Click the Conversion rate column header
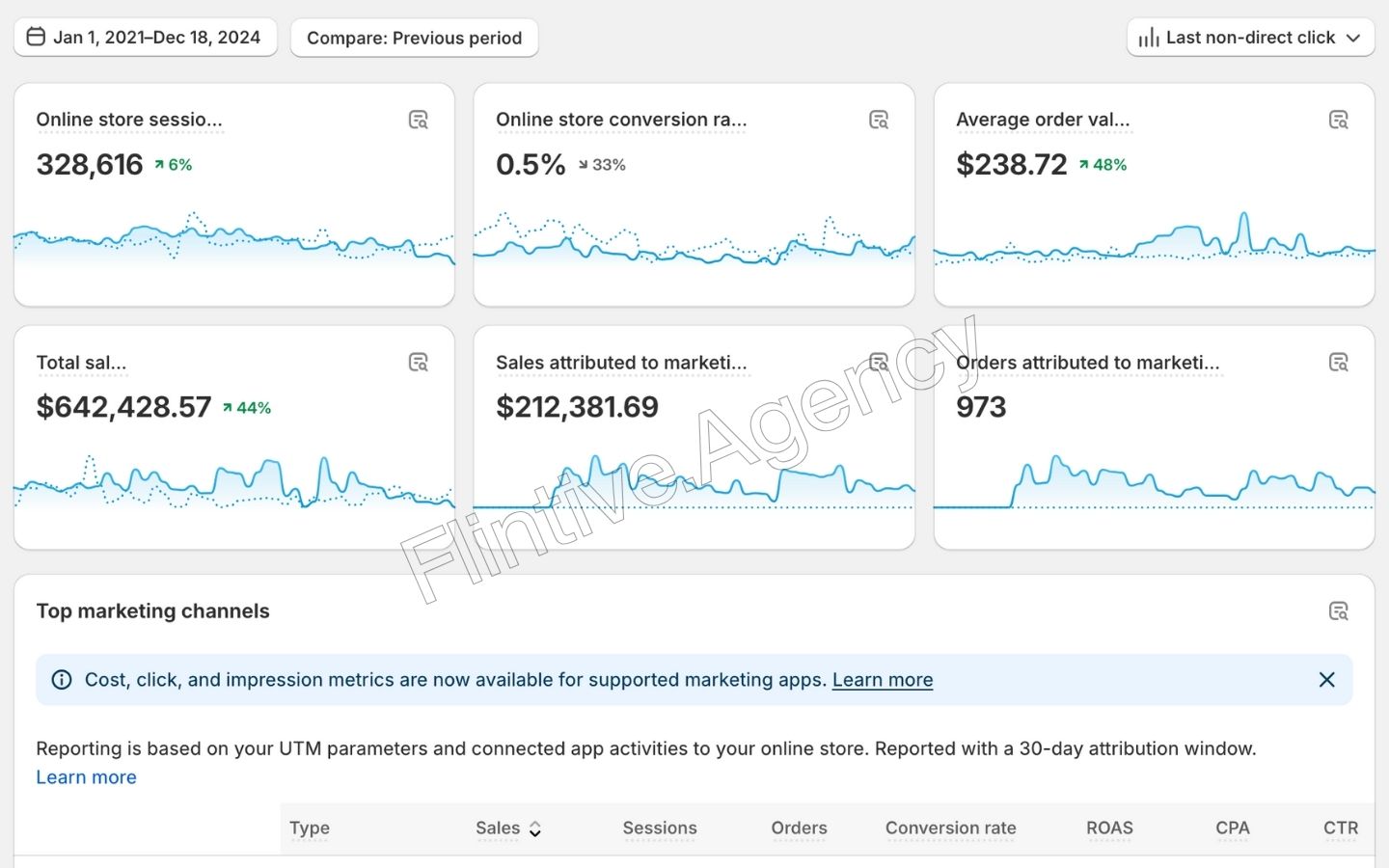This screenshot has height=868, width=1389. click(x=950, y=828)
